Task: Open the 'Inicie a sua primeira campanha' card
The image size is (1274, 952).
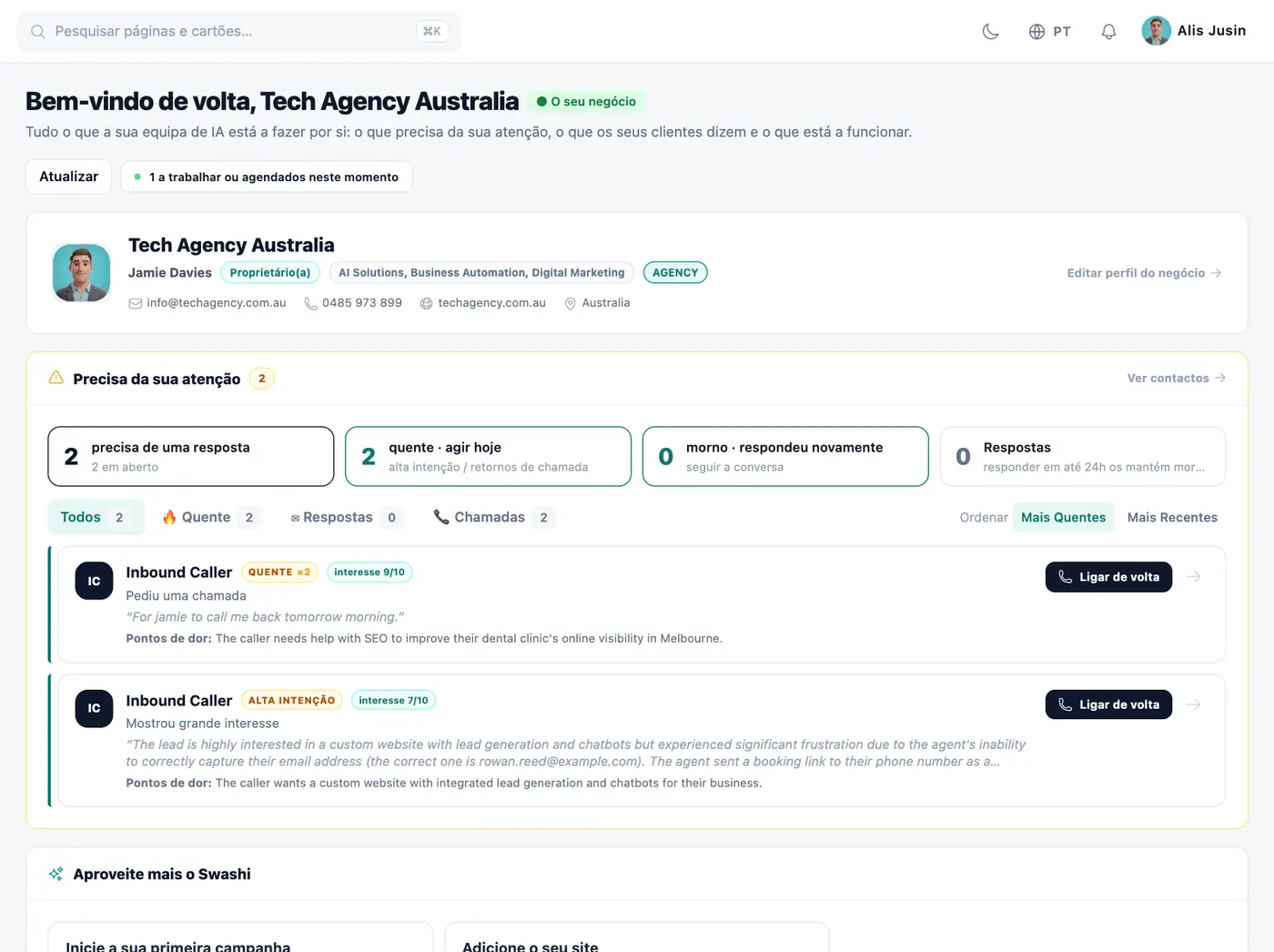Action: [x=240, y=937]
